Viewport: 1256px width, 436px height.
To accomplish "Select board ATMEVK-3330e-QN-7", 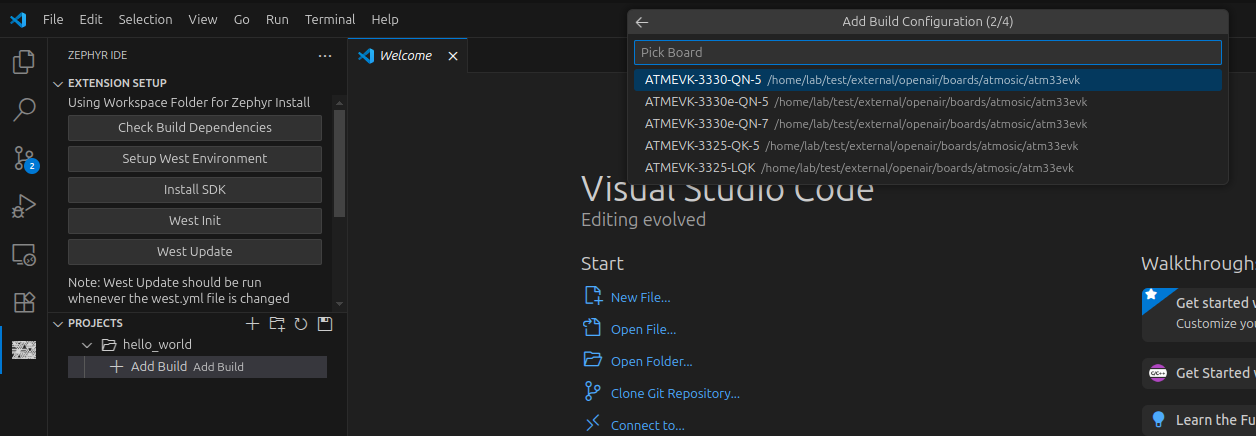I will tap(928, 124).
